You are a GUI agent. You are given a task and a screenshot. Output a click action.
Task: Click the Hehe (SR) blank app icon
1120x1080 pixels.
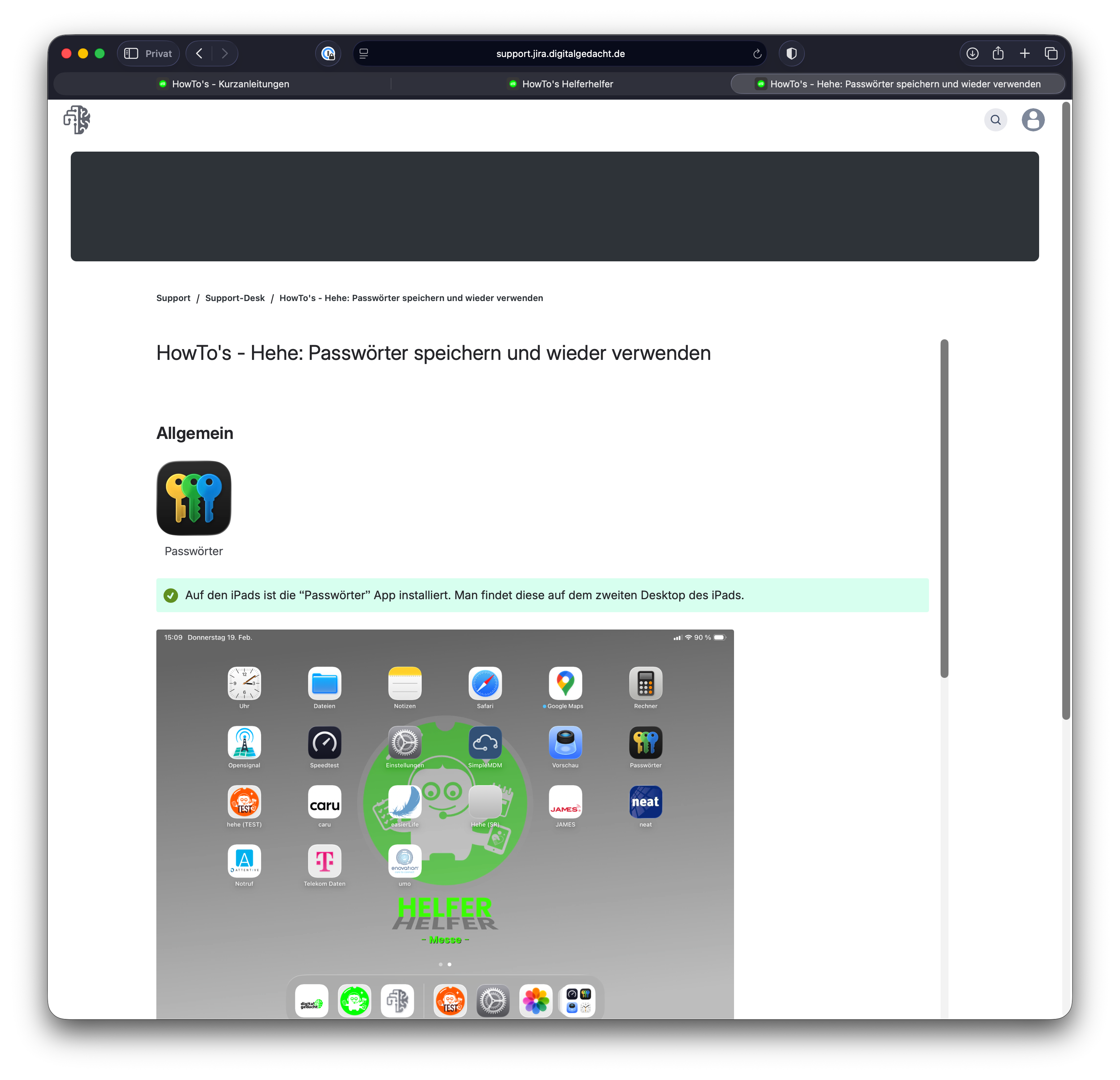point(485,802)
